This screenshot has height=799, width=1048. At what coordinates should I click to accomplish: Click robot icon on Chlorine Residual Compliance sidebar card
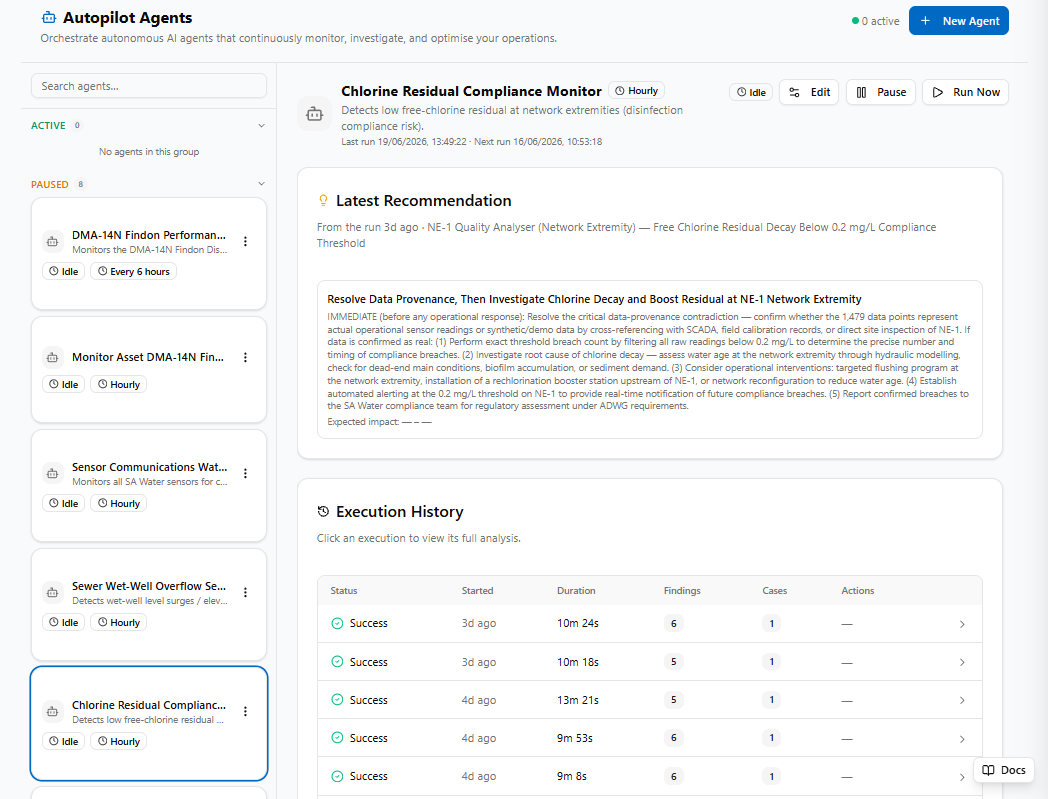[52, 711]
